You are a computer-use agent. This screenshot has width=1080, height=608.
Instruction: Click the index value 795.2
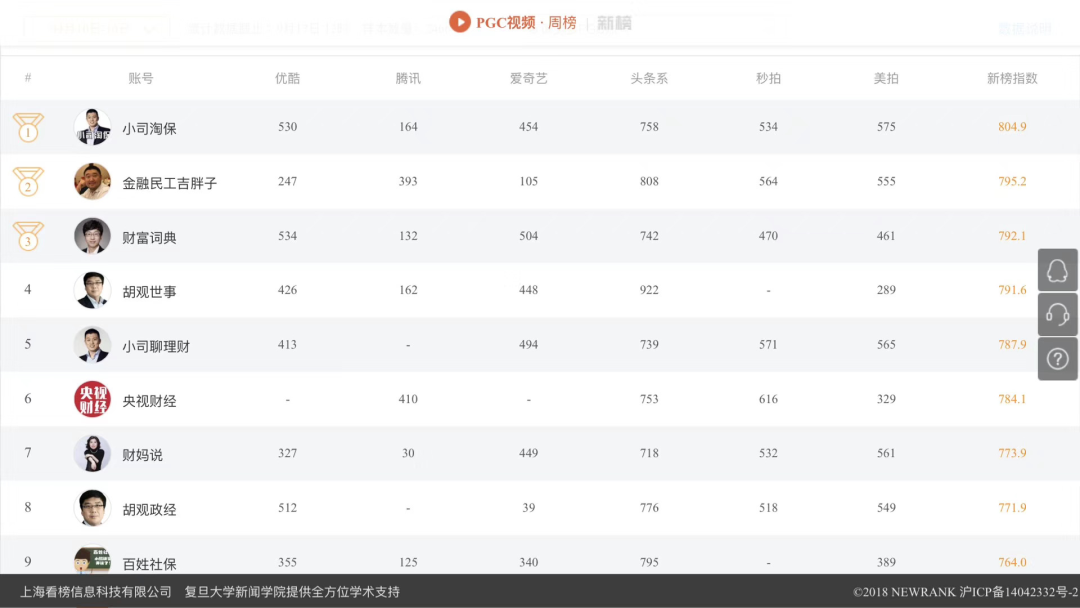tap(1012, 181)
